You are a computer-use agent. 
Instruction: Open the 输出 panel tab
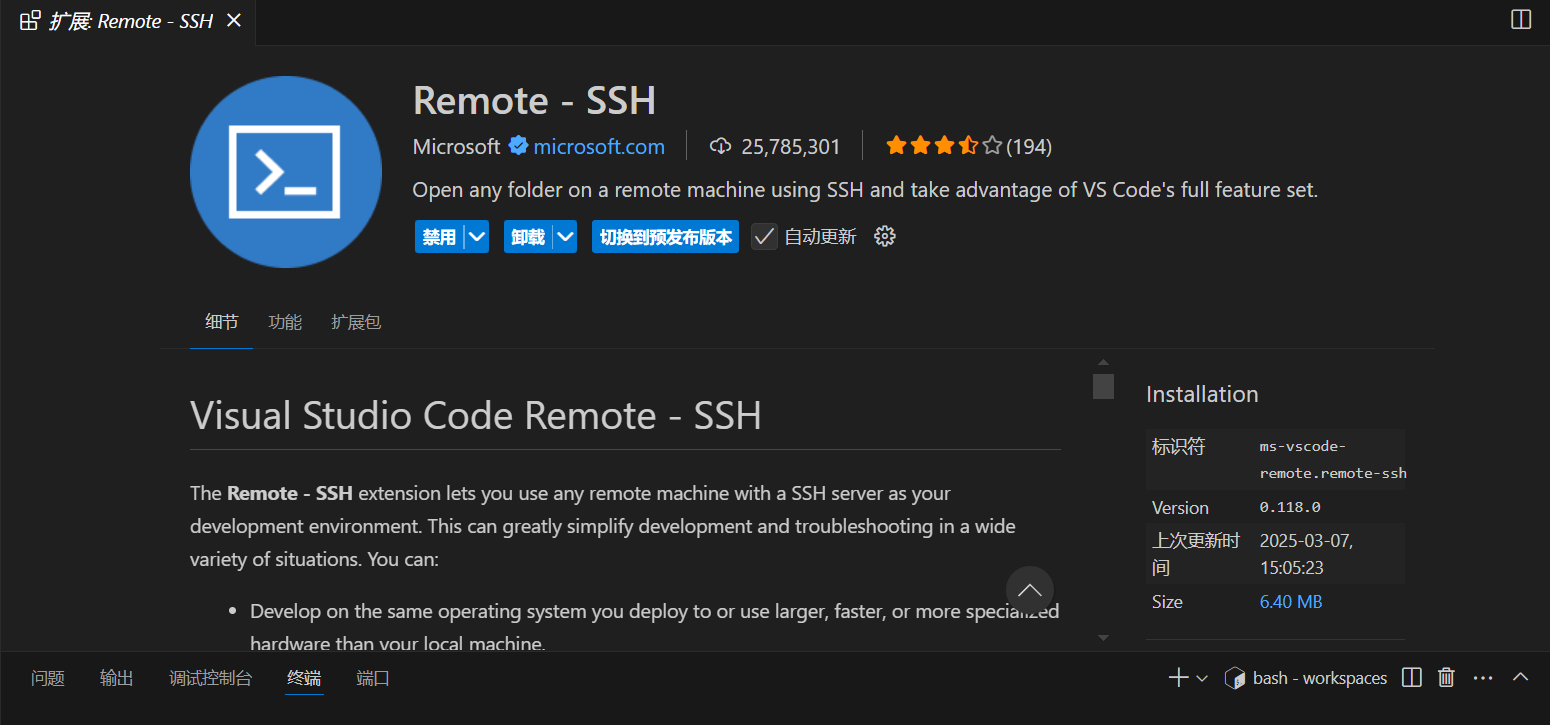pos(116,678)
